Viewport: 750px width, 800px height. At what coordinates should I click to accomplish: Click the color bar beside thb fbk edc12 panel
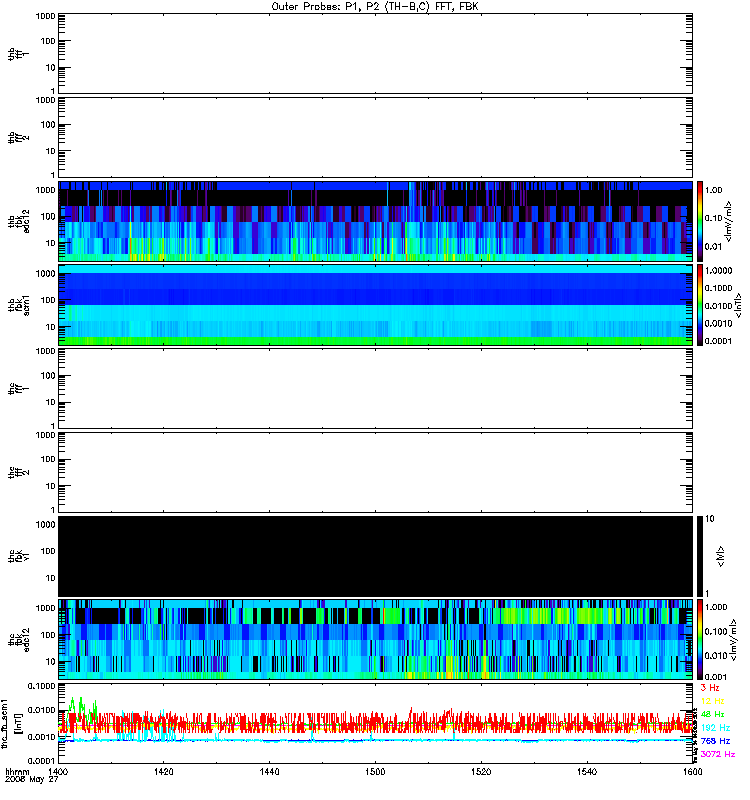click(700, 221)
